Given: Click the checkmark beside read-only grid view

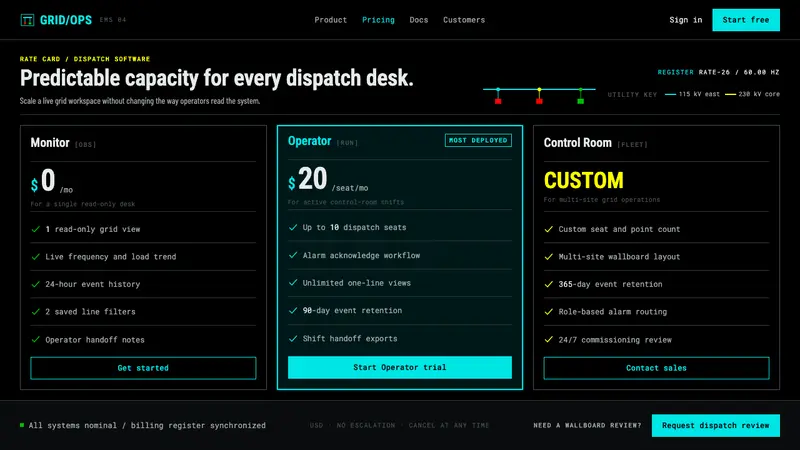Looking at the screenshot, I should [36, 229].
